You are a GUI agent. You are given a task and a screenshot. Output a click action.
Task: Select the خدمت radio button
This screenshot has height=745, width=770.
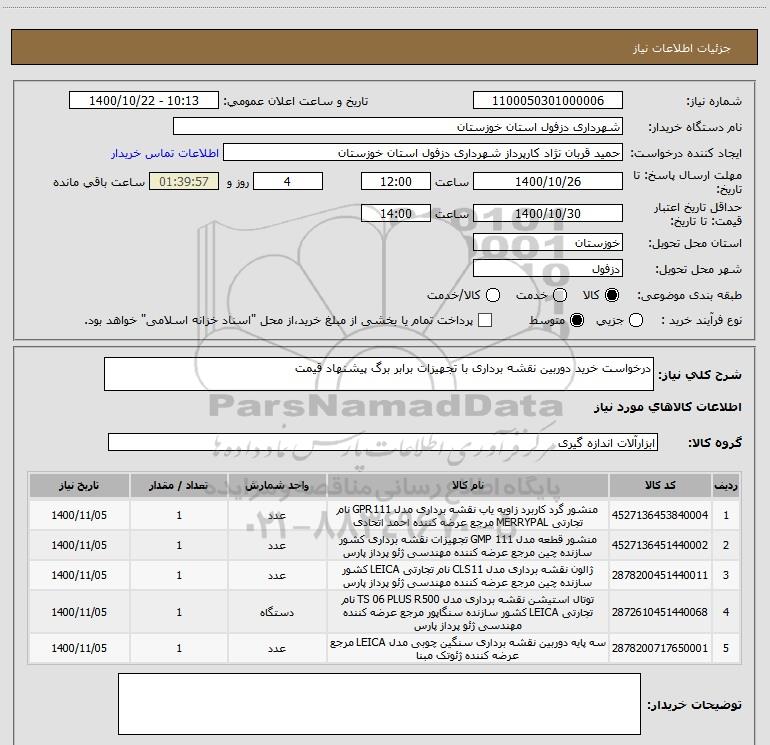[x=560, y=295]
